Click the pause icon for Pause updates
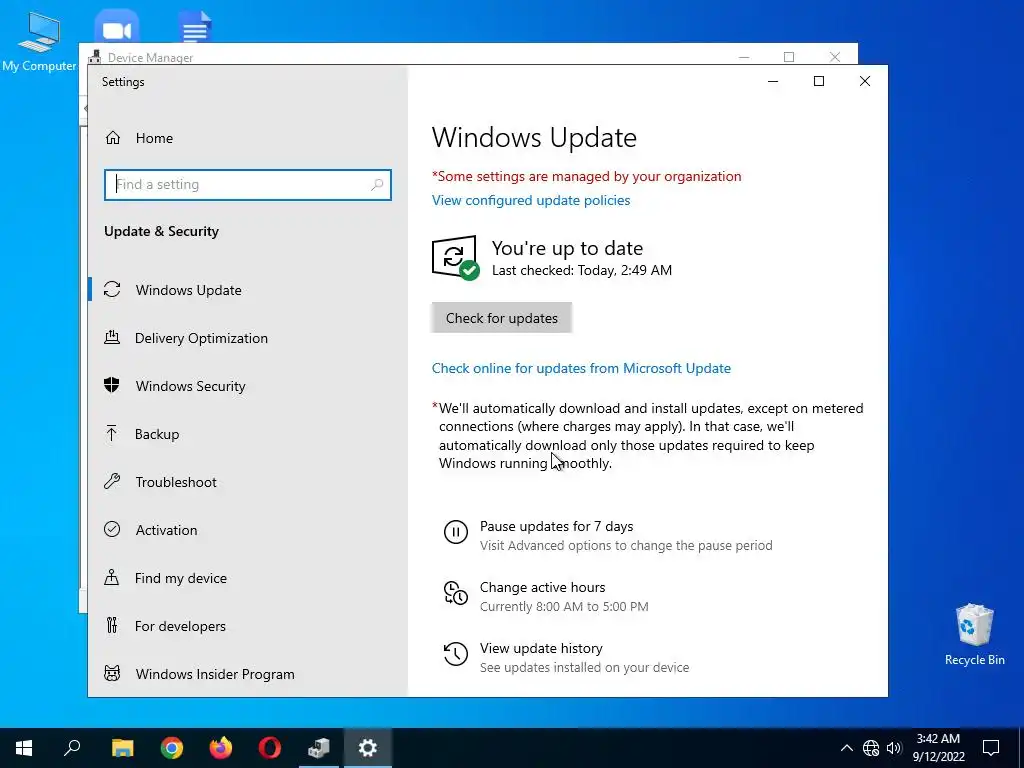 pyautogui.click(x=456, y=532)
